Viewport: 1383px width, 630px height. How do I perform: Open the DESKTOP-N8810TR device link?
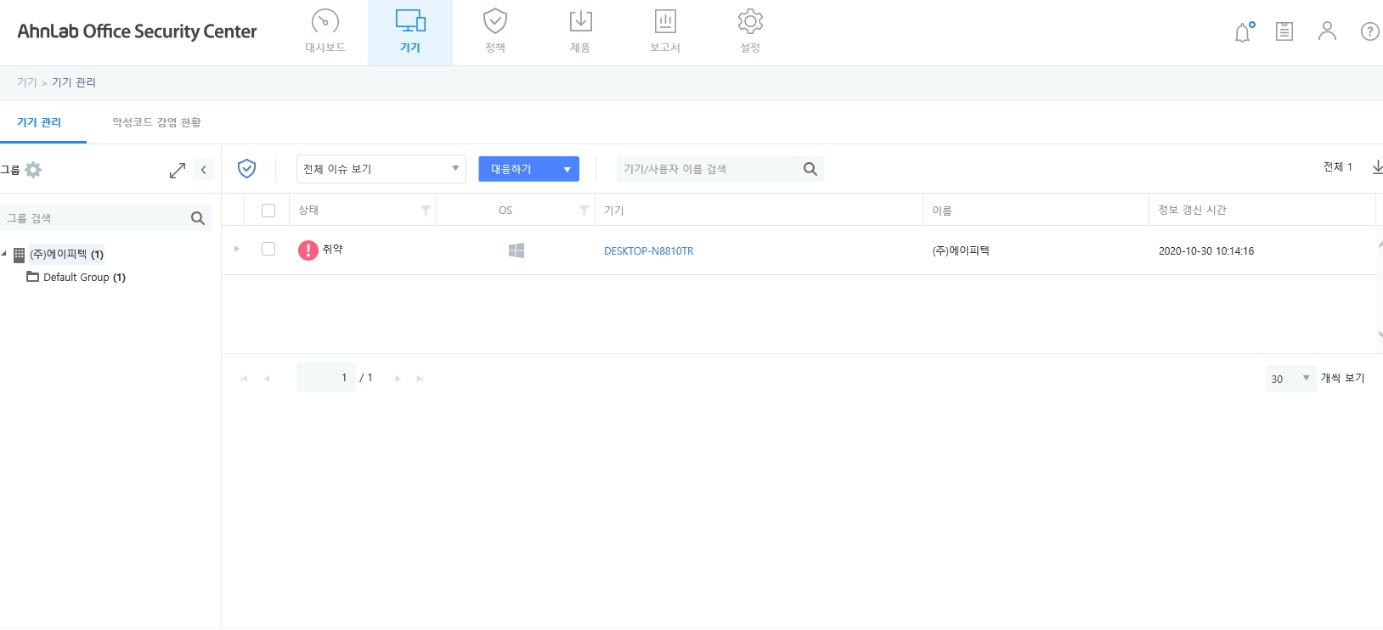(x=648, y=249)
